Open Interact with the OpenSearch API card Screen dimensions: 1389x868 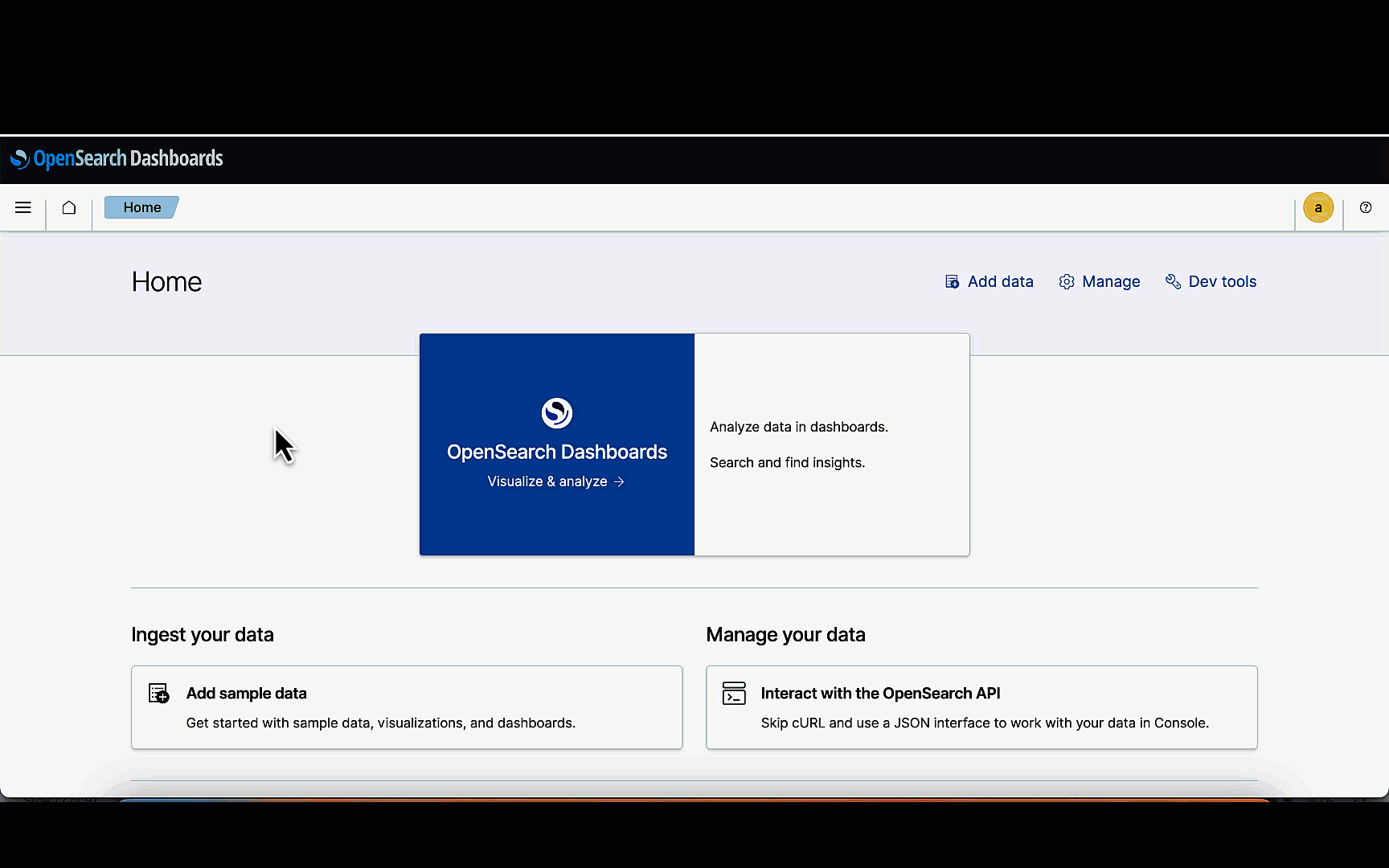[x=981, y=707]
